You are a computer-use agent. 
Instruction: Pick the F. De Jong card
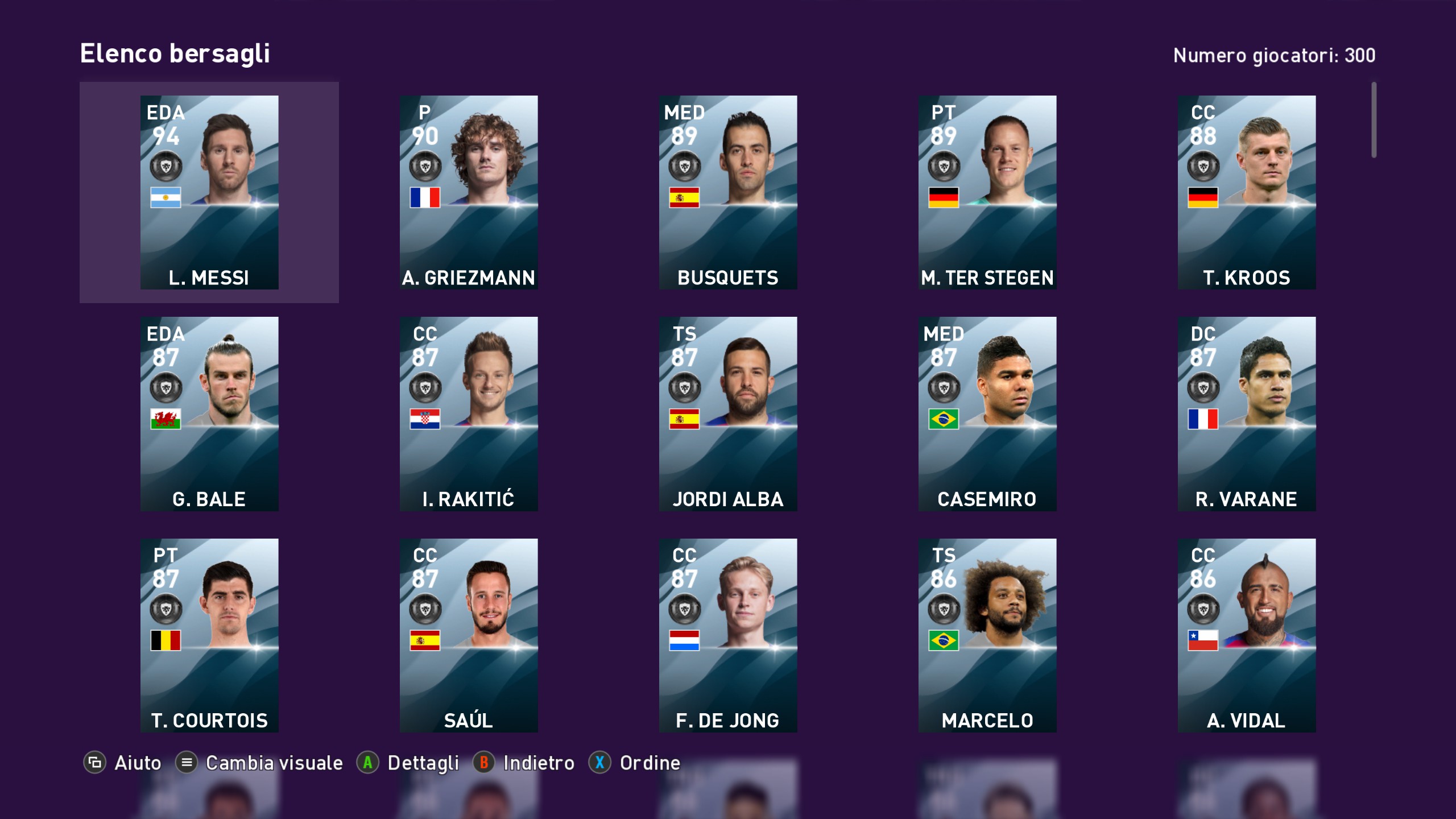(x=728, y=635)
